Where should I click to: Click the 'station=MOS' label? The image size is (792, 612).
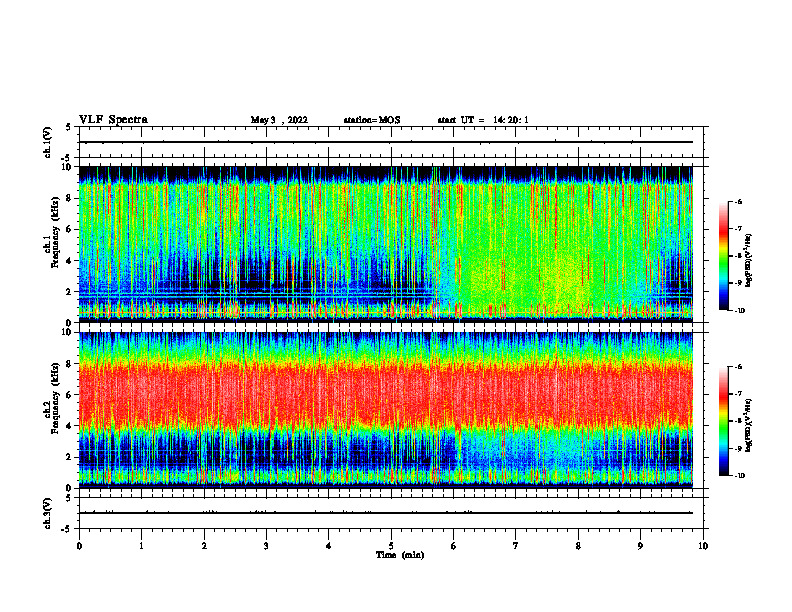coord(372,120)
